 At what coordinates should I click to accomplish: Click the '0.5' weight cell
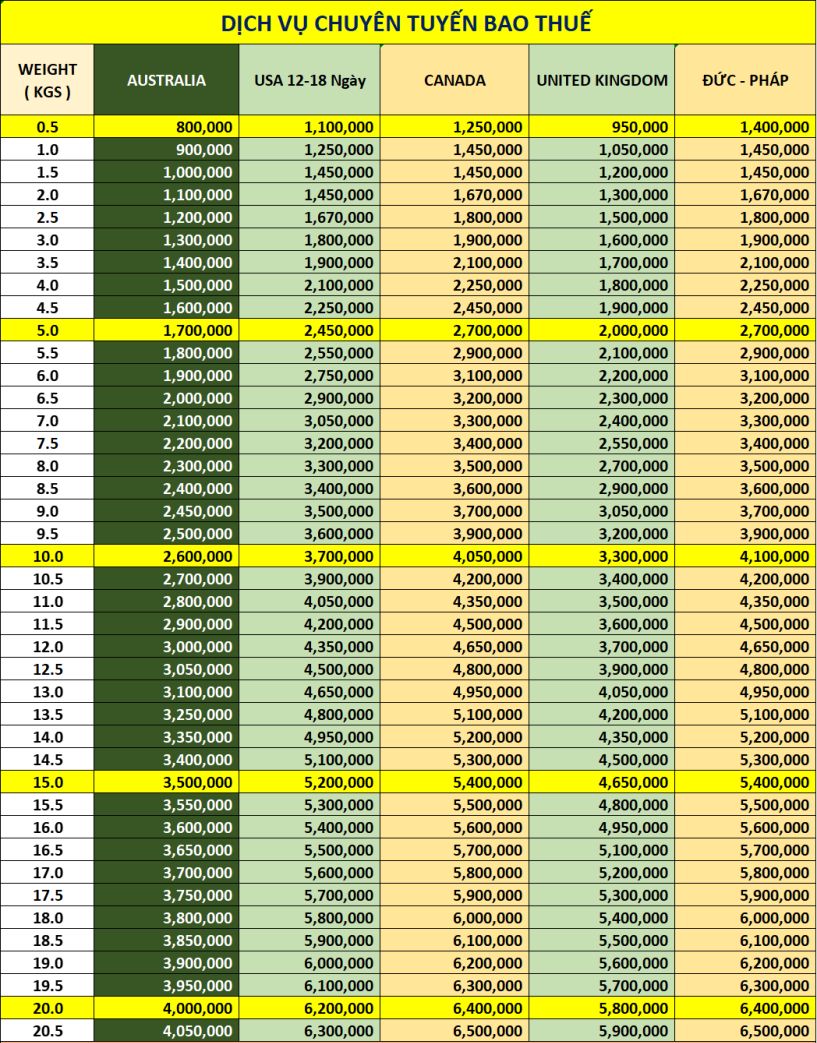point(47,126)
